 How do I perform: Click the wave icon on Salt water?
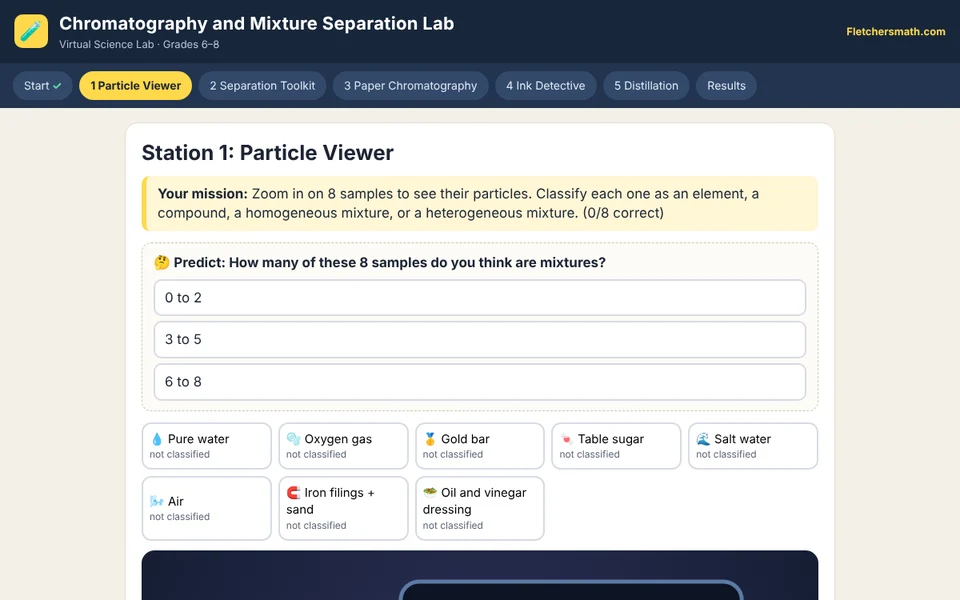(x=703, y=439)
